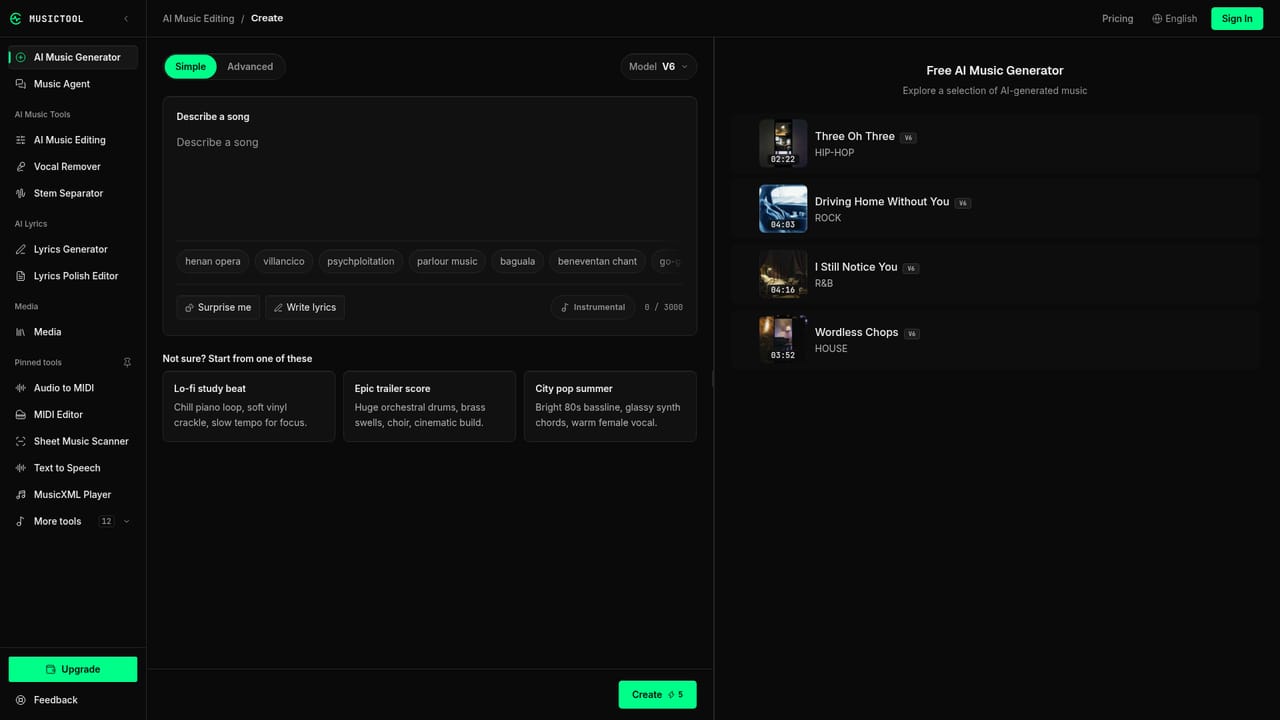
Task: Open the MusicXML Player
Action: coord(73,494)
